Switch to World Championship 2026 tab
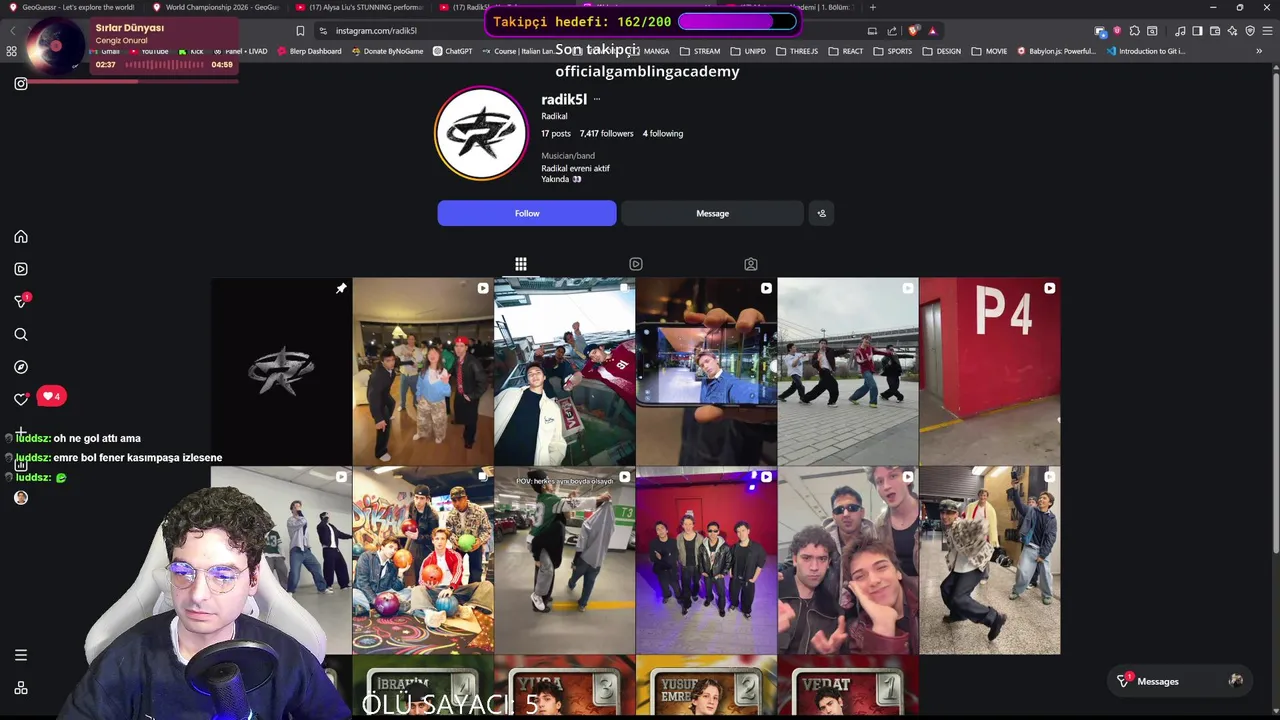 (x=215, y=7)
